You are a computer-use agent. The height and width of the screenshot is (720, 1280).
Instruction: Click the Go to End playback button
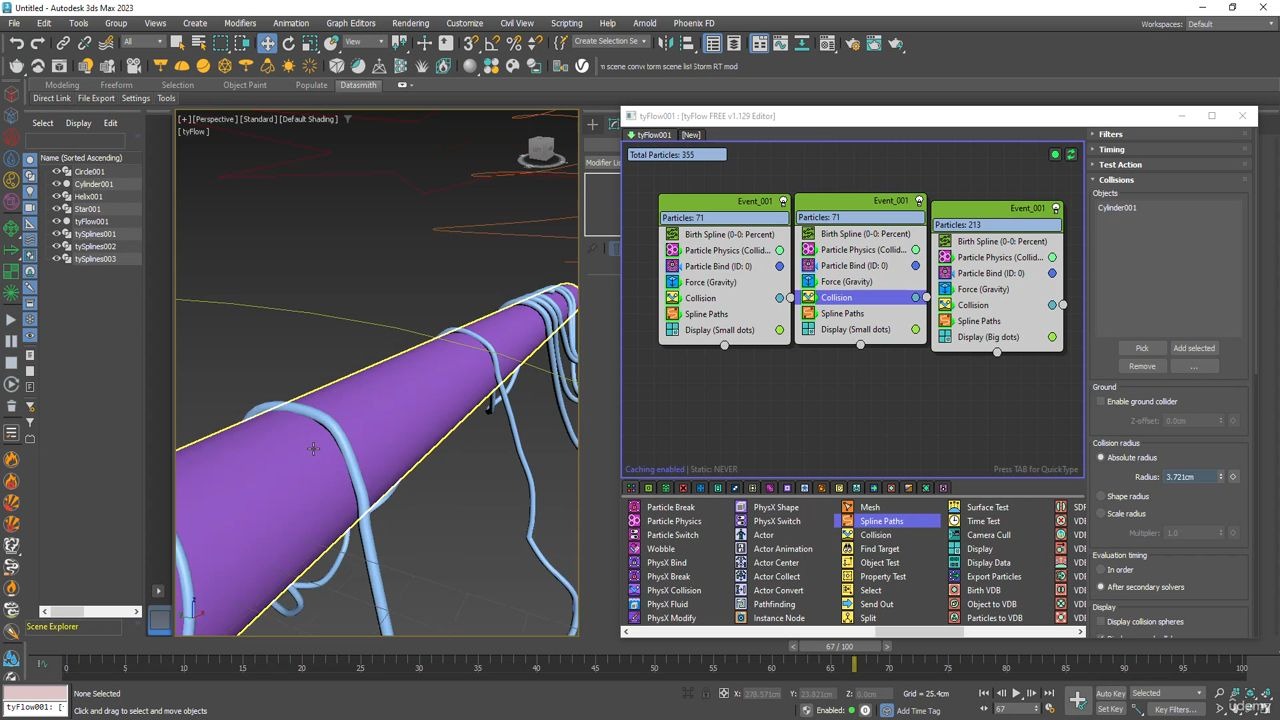point(1049,693)
